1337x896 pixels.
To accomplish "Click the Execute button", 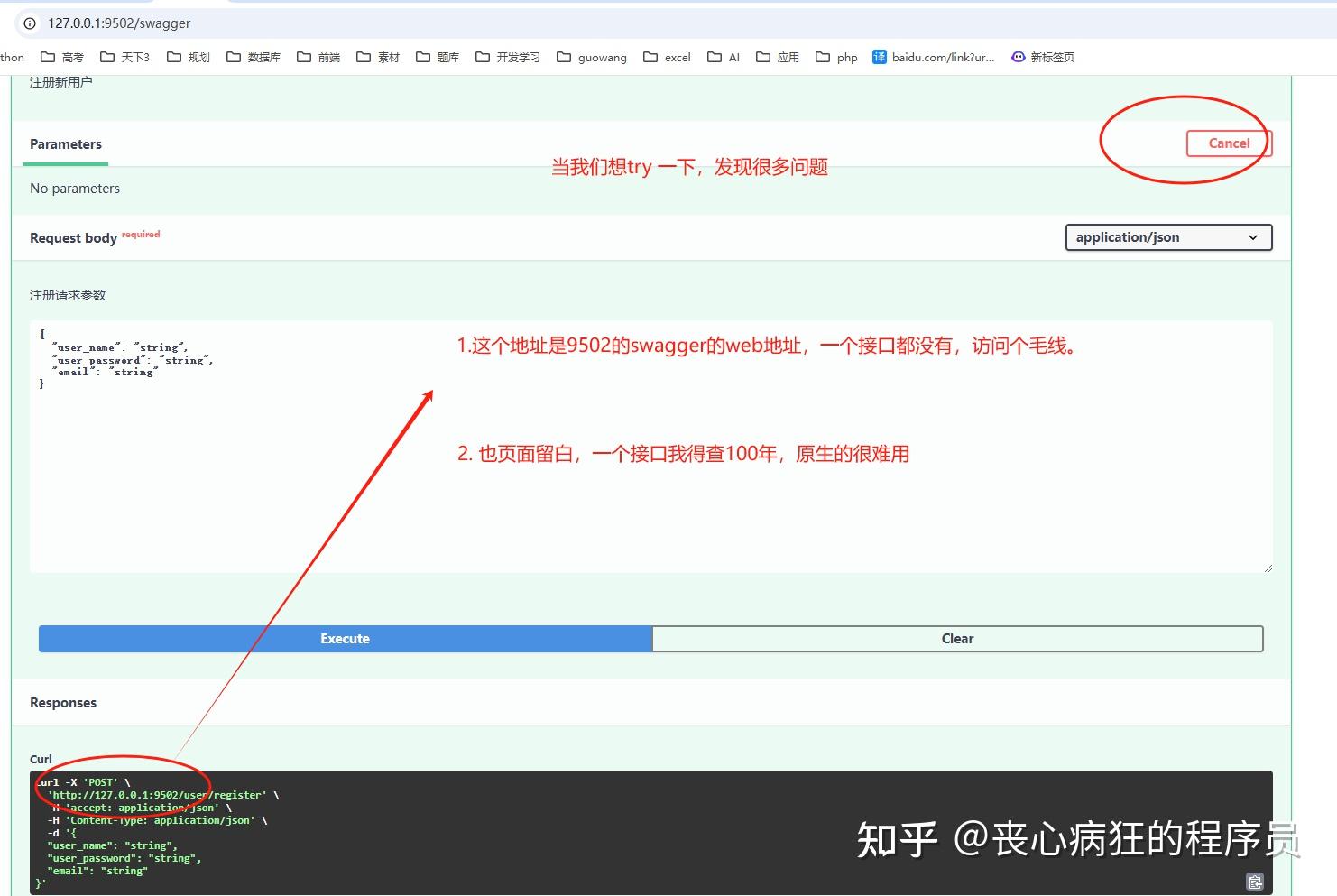I will [x=345, y=639].
